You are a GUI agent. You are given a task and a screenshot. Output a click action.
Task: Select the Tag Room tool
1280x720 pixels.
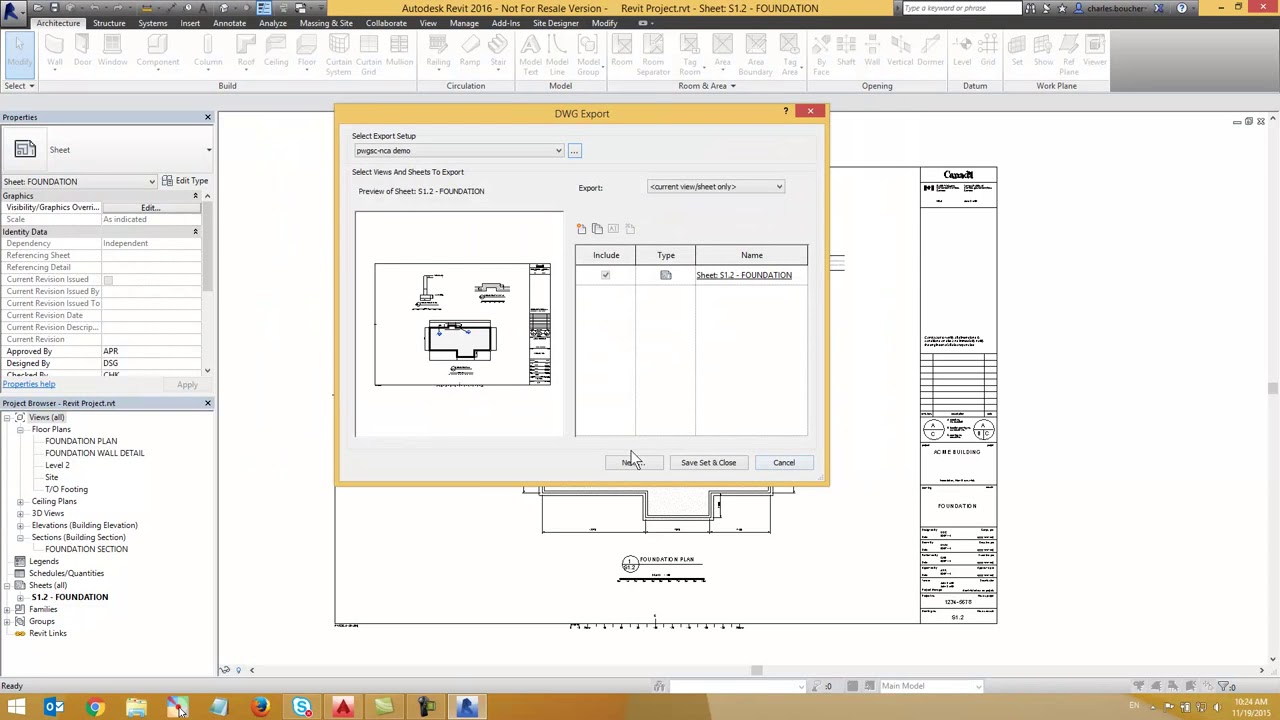point(689,55)
